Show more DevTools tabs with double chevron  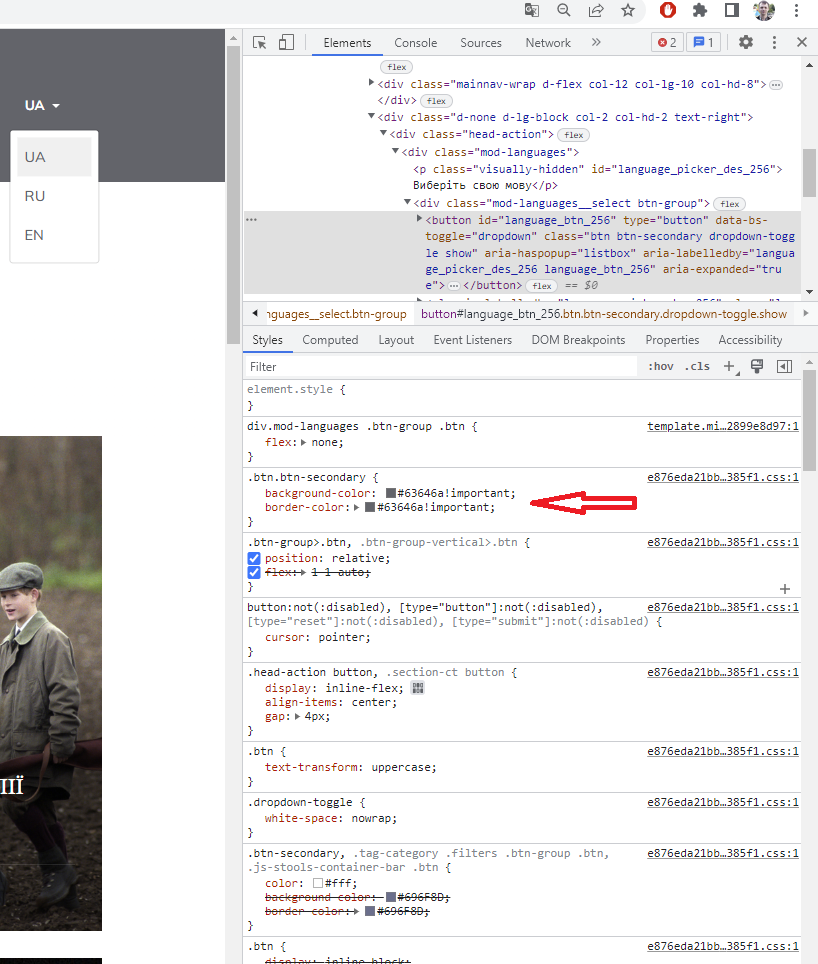[x=596, y=42]
